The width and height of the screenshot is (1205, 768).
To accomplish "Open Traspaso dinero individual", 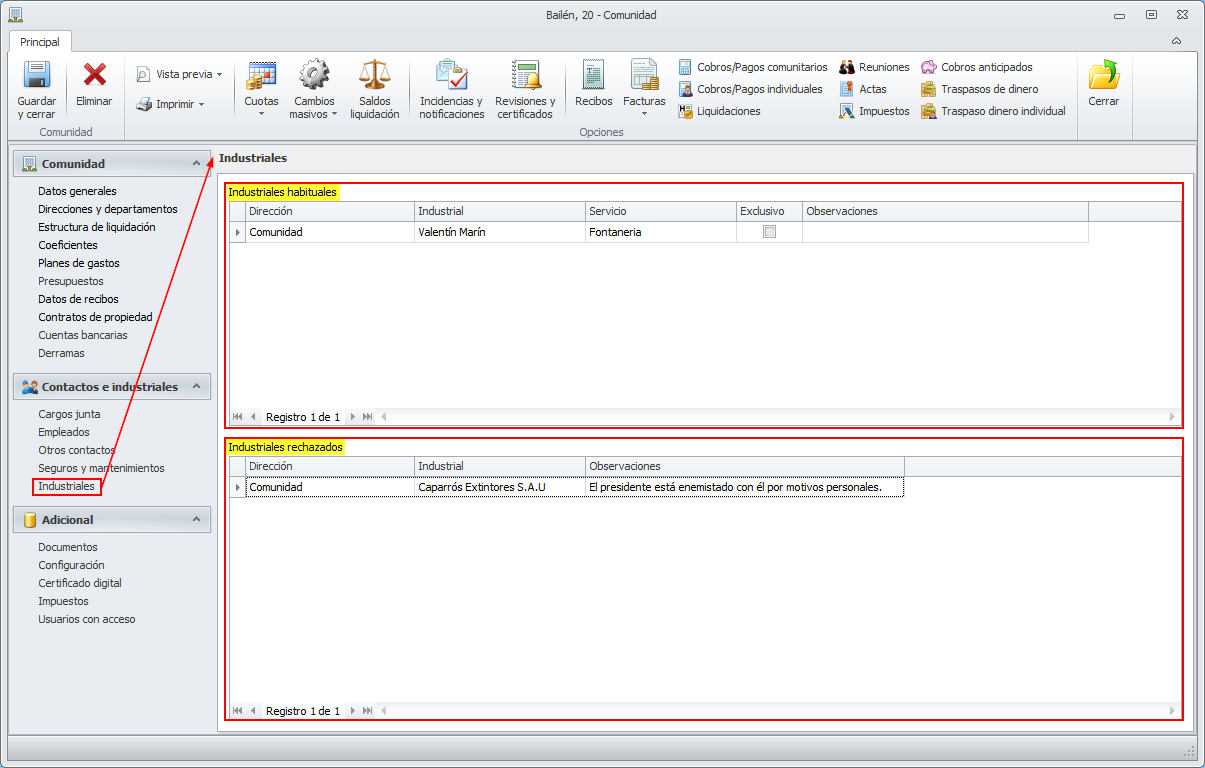I will pyautogui.click(x=994, y=111).
